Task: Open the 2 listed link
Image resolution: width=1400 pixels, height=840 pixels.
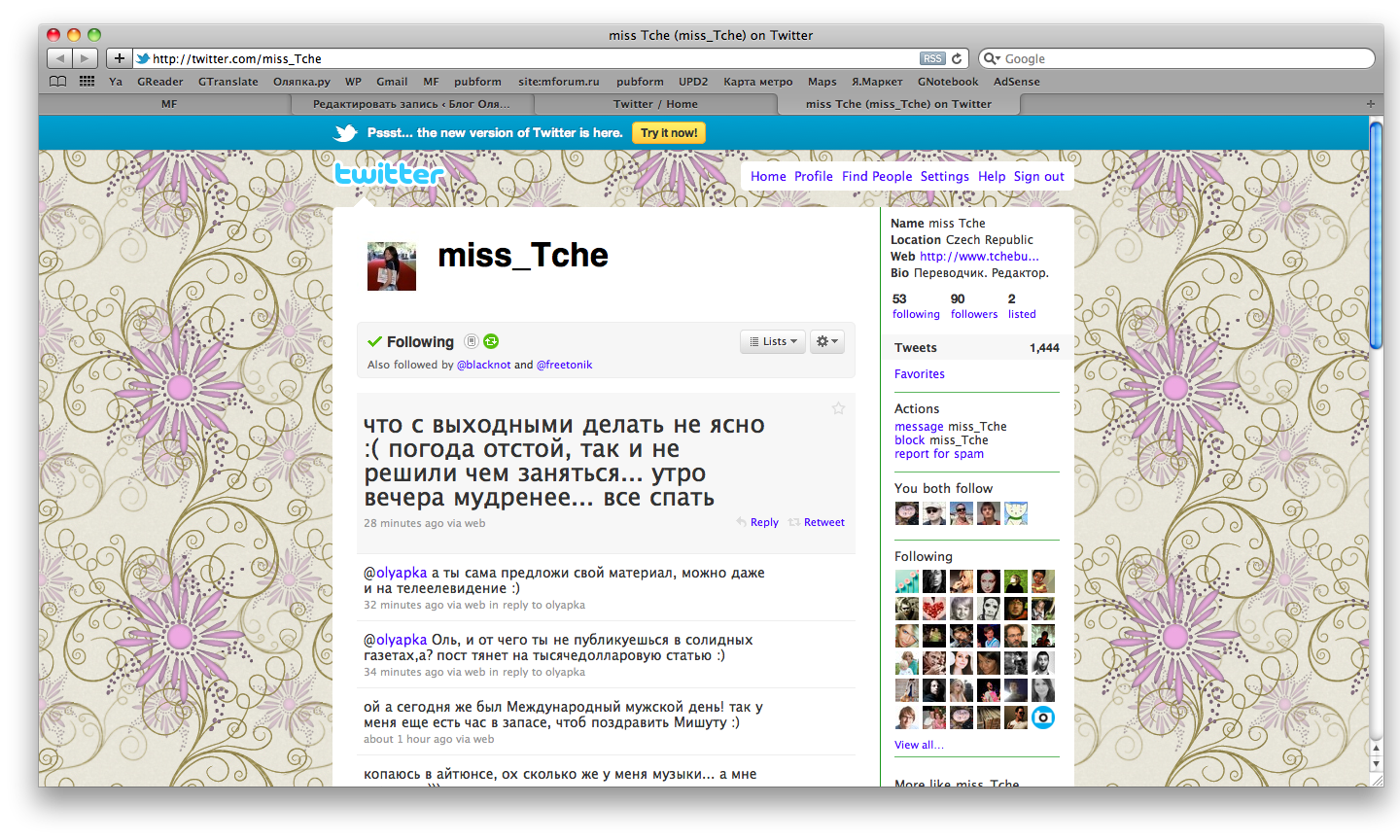Action: (x=1022, y=306)
